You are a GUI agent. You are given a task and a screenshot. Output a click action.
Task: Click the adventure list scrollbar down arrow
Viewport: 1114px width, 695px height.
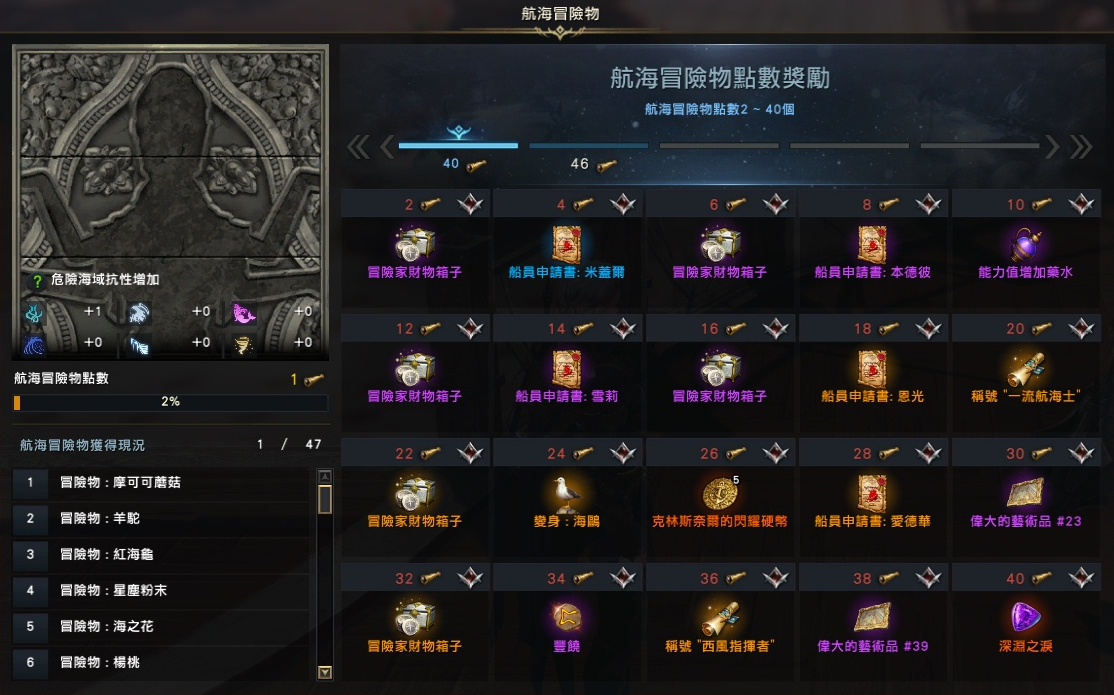click(325, 672)
